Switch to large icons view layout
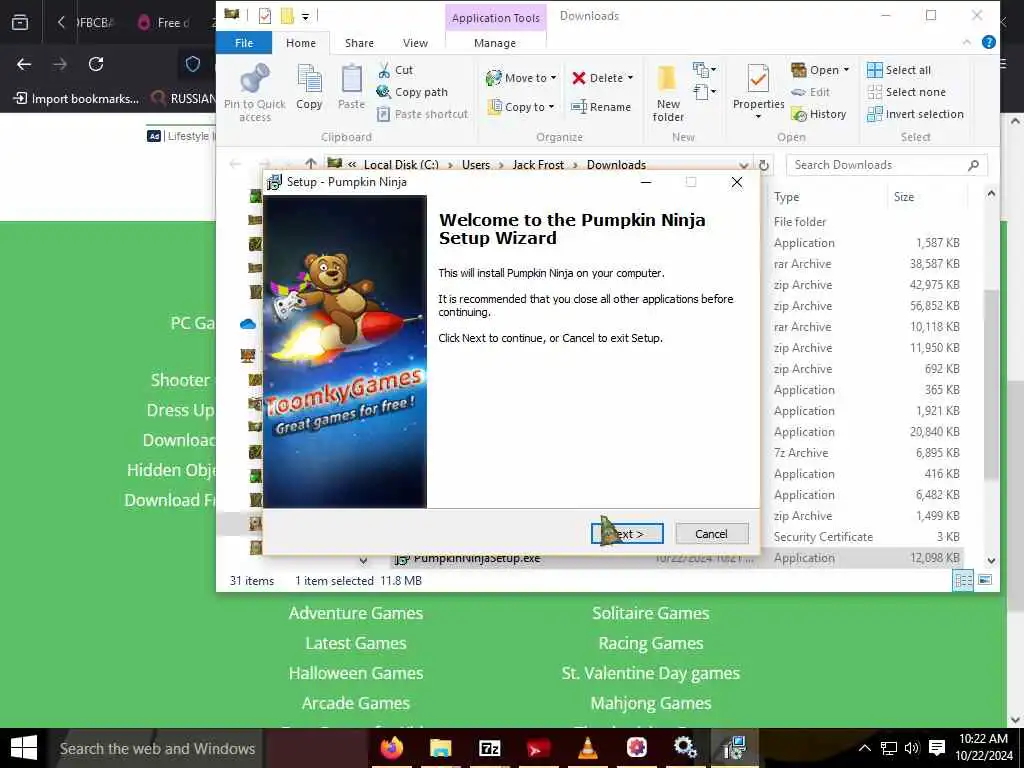 [985, 580]
